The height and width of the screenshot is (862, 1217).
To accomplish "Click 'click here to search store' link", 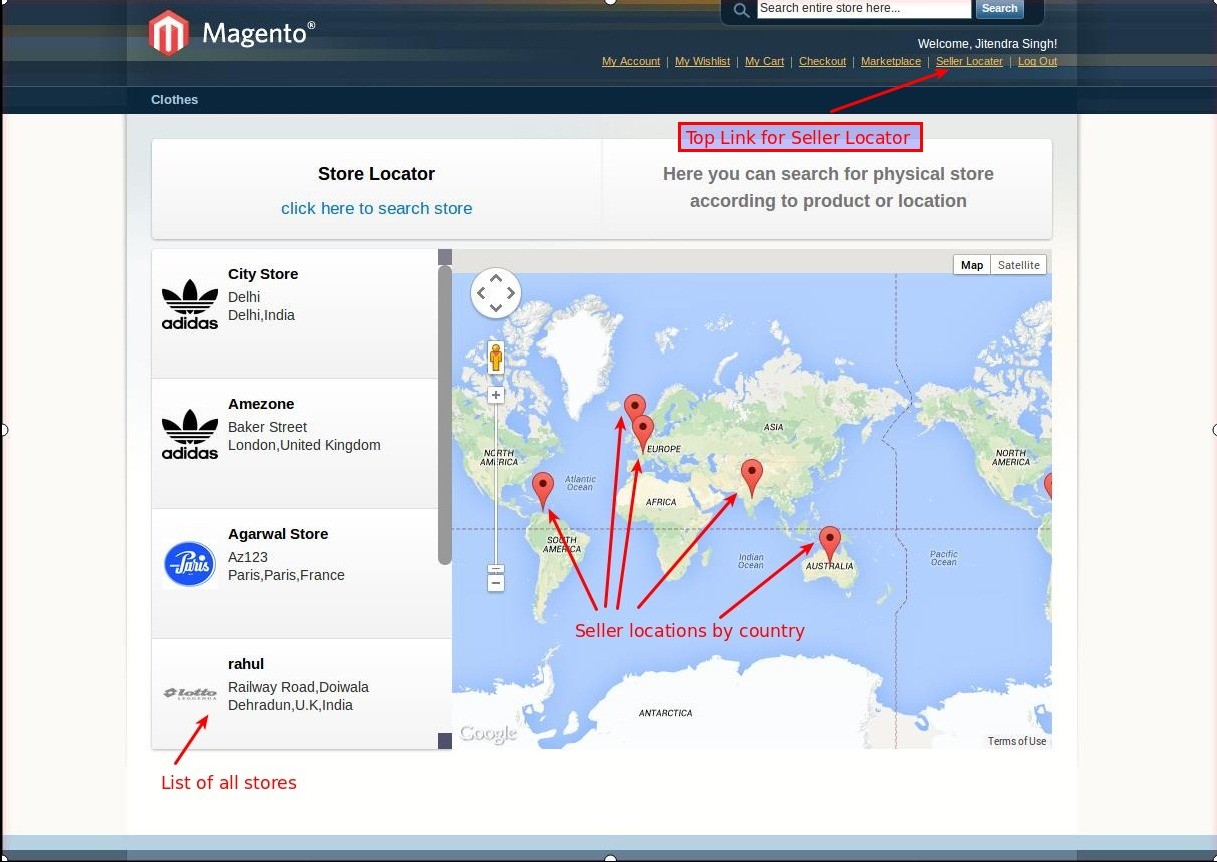I will pyautogui.click(x=376, y=208).
